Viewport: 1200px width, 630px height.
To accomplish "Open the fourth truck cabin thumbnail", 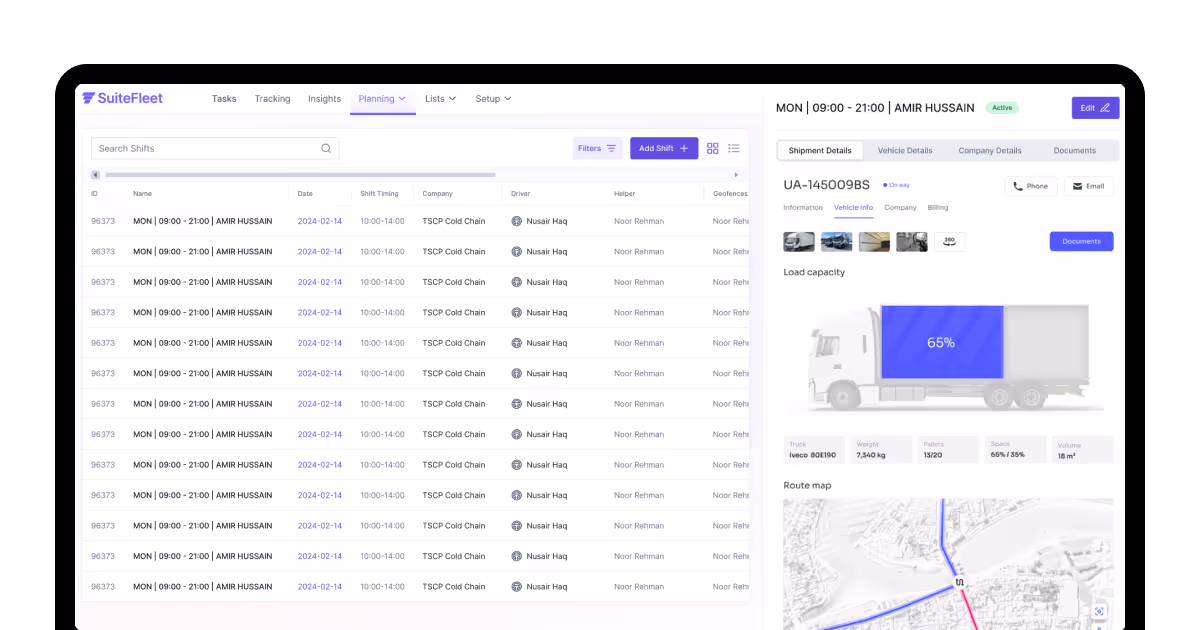I will pos(912,241).
